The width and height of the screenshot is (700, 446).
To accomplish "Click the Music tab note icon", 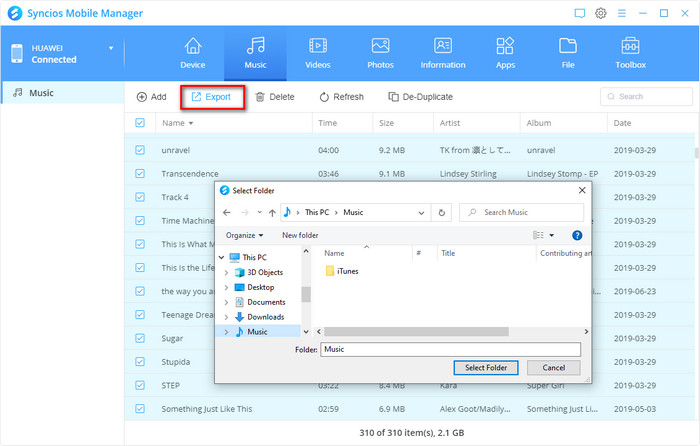I will tap(255, 46).
